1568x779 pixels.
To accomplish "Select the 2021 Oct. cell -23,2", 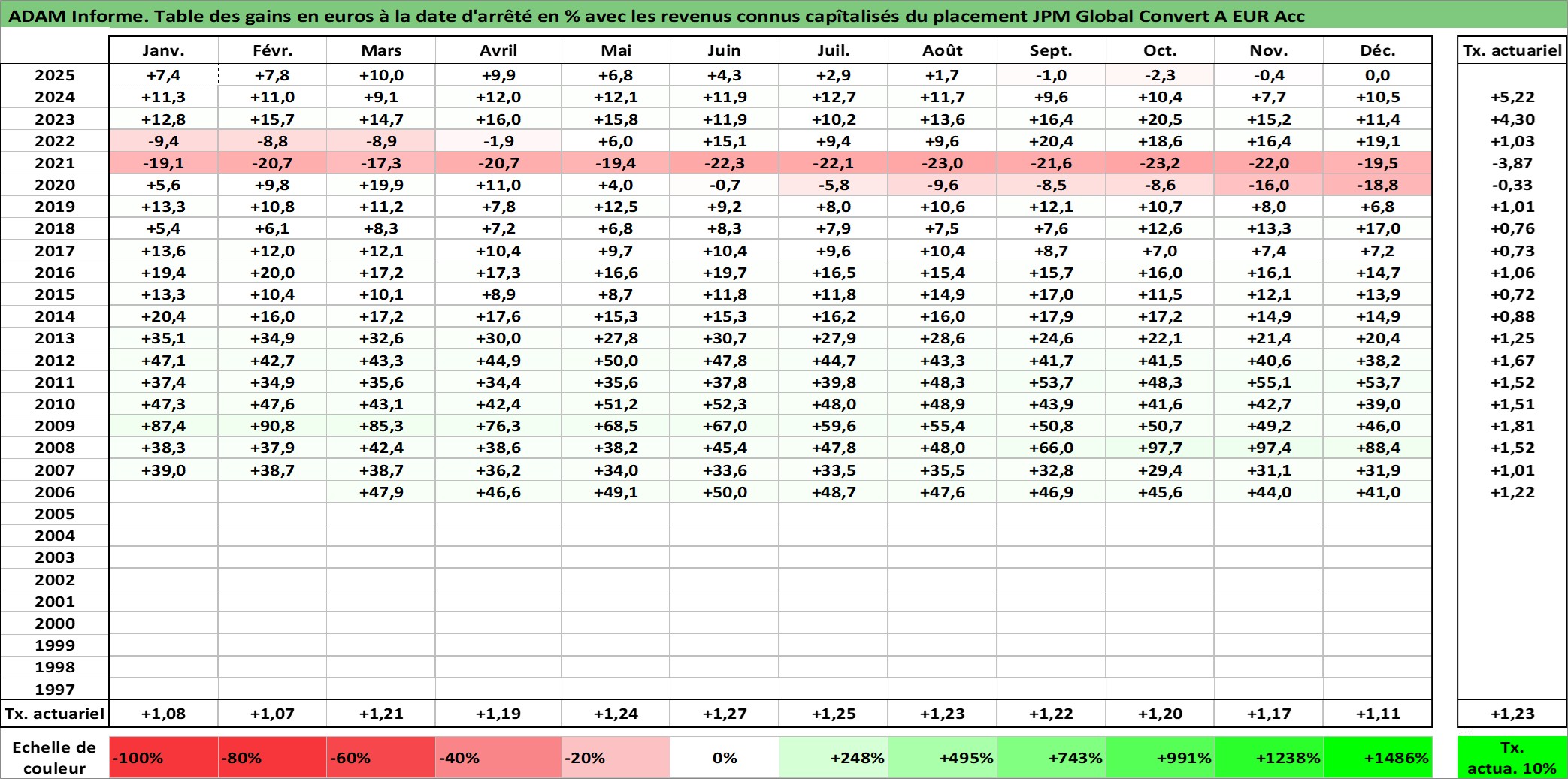I will point(1160,163).
